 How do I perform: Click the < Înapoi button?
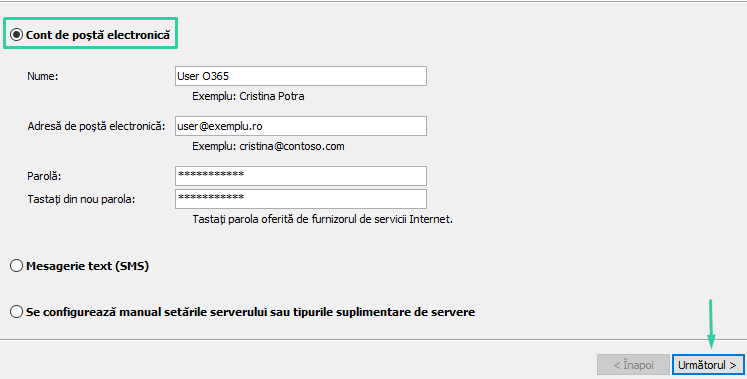tap(633, 365)
